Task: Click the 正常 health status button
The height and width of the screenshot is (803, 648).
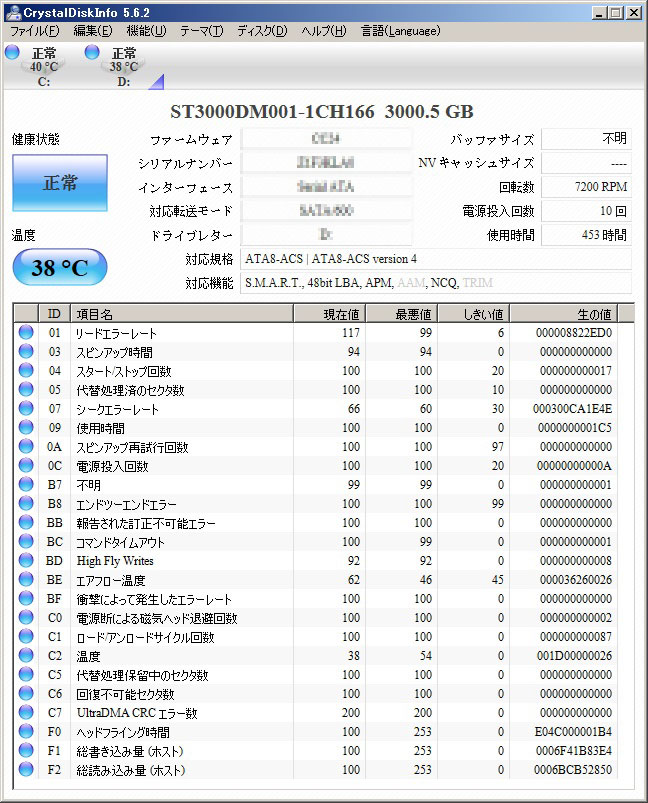Action: click(x=60, y=183)
